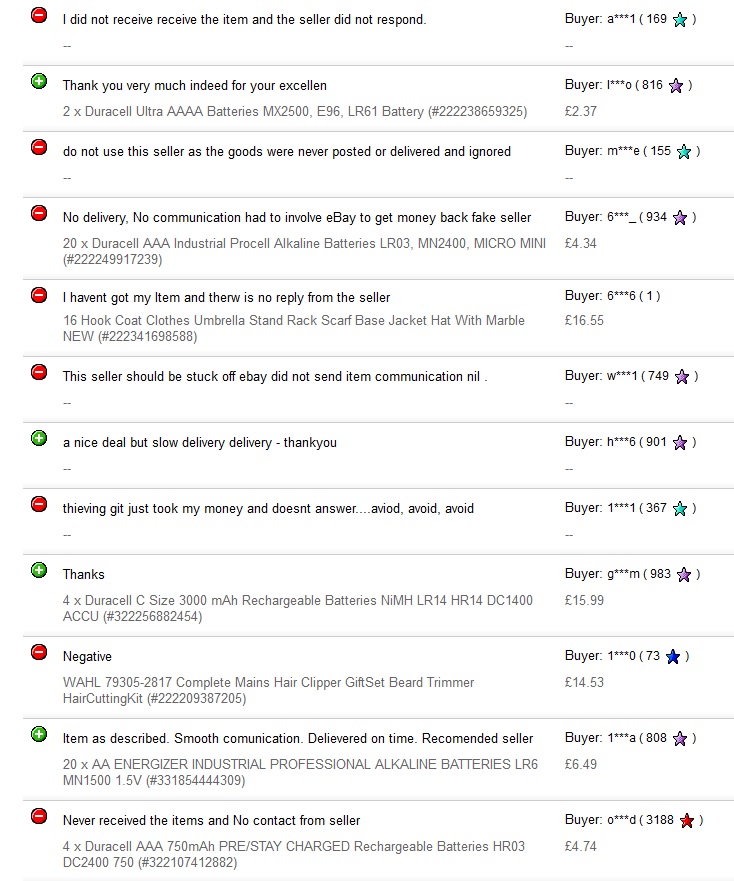Screen dimensions: 734x881
Task: Open the Duracell AAA Industrial Procell listing
Action: [304, 251]
